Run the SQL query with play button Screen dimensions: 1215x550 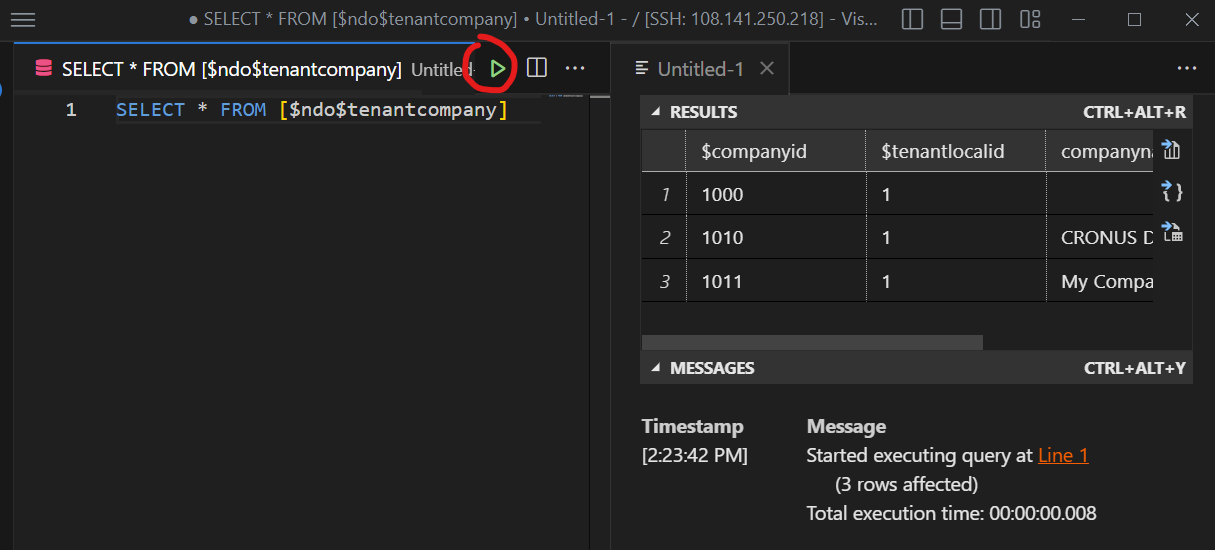[498, 68]
